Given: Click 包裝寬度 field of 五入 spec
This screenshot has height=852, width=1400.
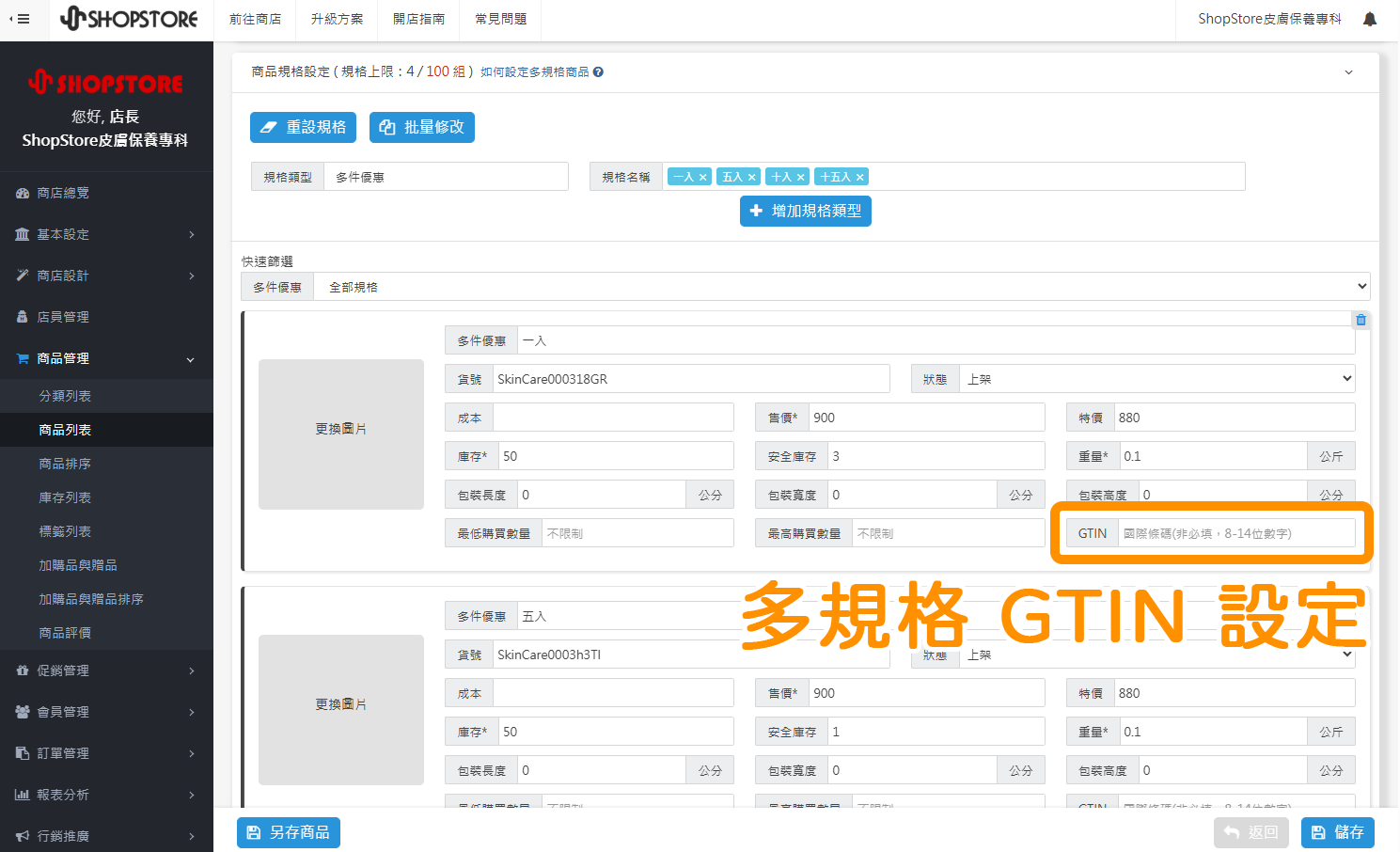Looking at the screenshot, I should pyautogui.click(x=912, y=770).
